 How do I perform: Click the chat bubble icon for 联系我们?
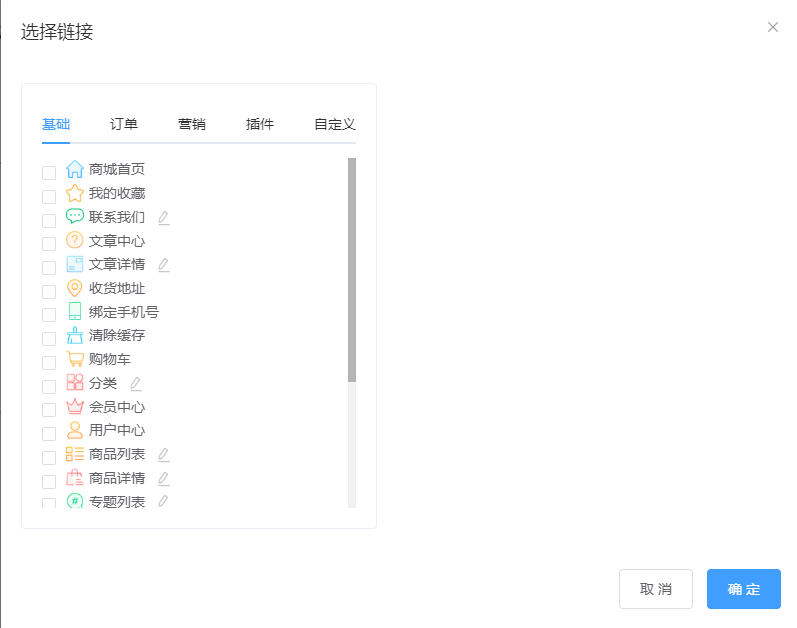tap(75, 216)
